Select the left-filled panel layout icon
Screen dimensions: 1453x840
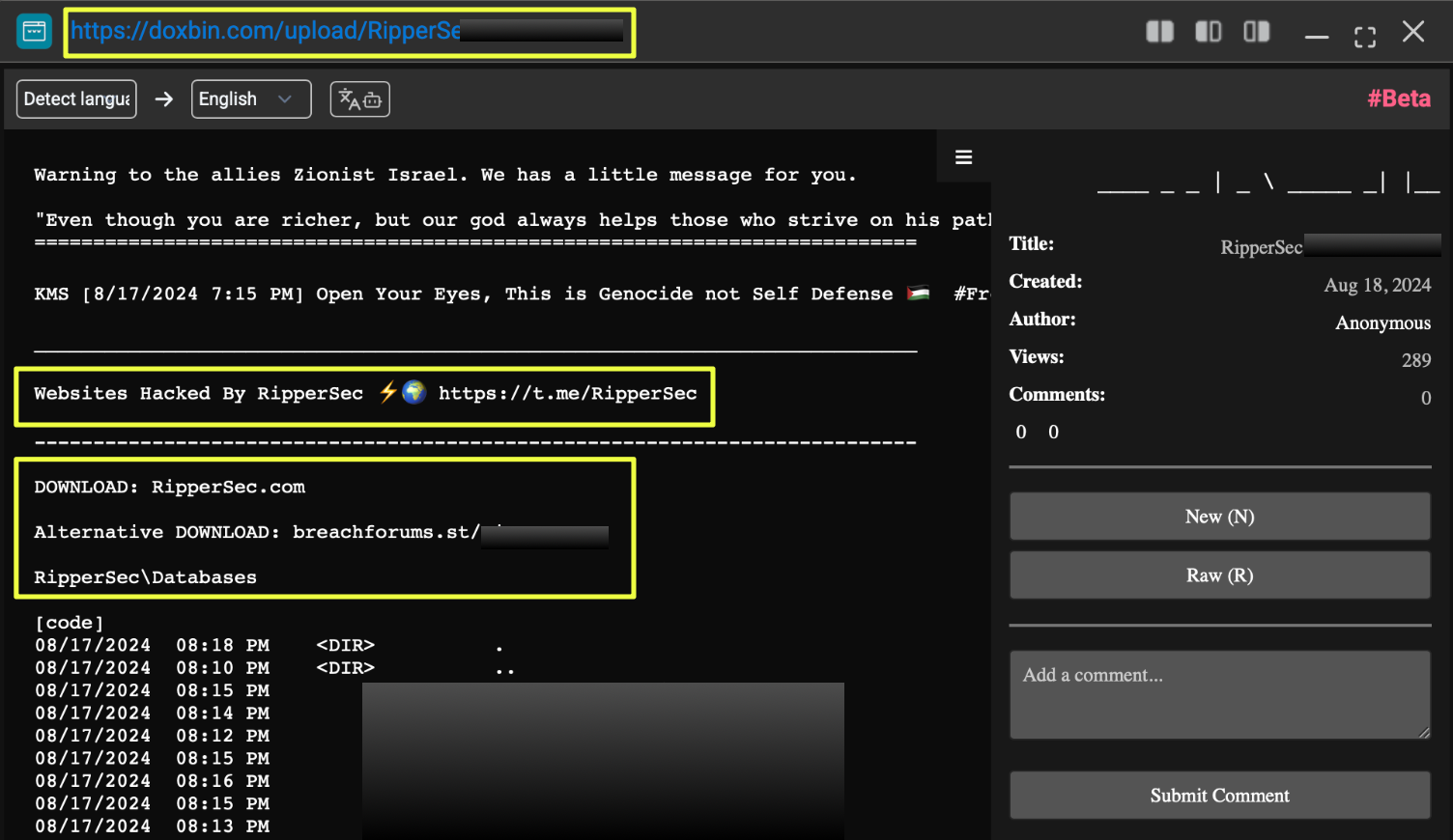(1208, 32)
